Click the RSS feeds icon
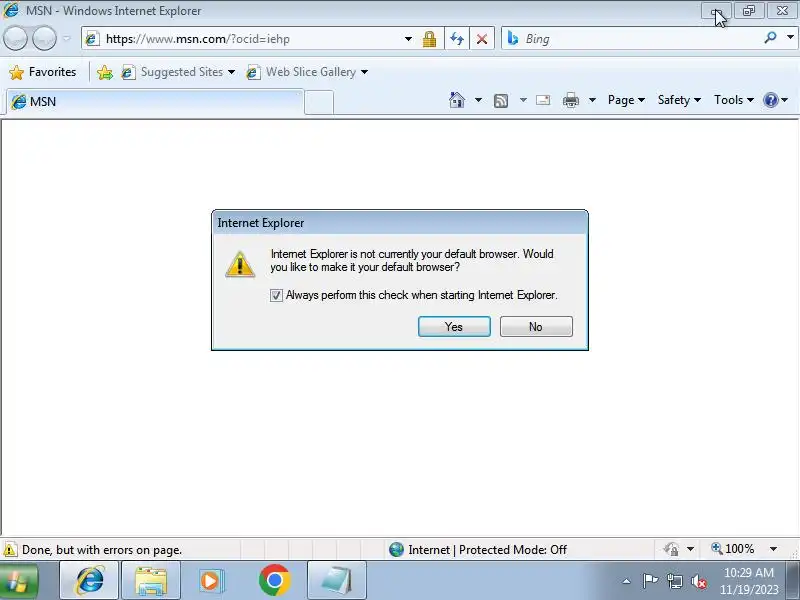 point(501,101)
